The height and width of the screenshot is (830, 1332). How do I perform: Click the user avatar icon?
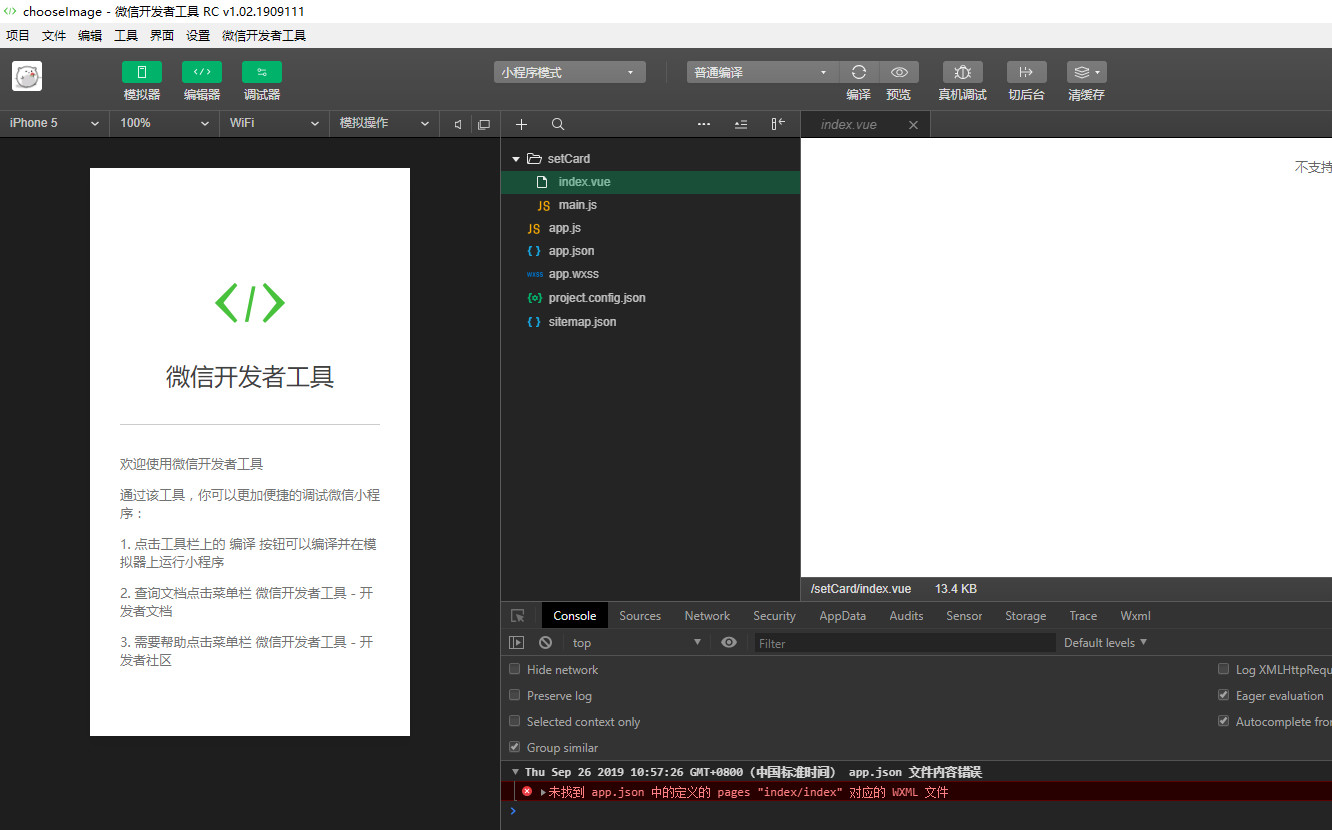point(27,76)
